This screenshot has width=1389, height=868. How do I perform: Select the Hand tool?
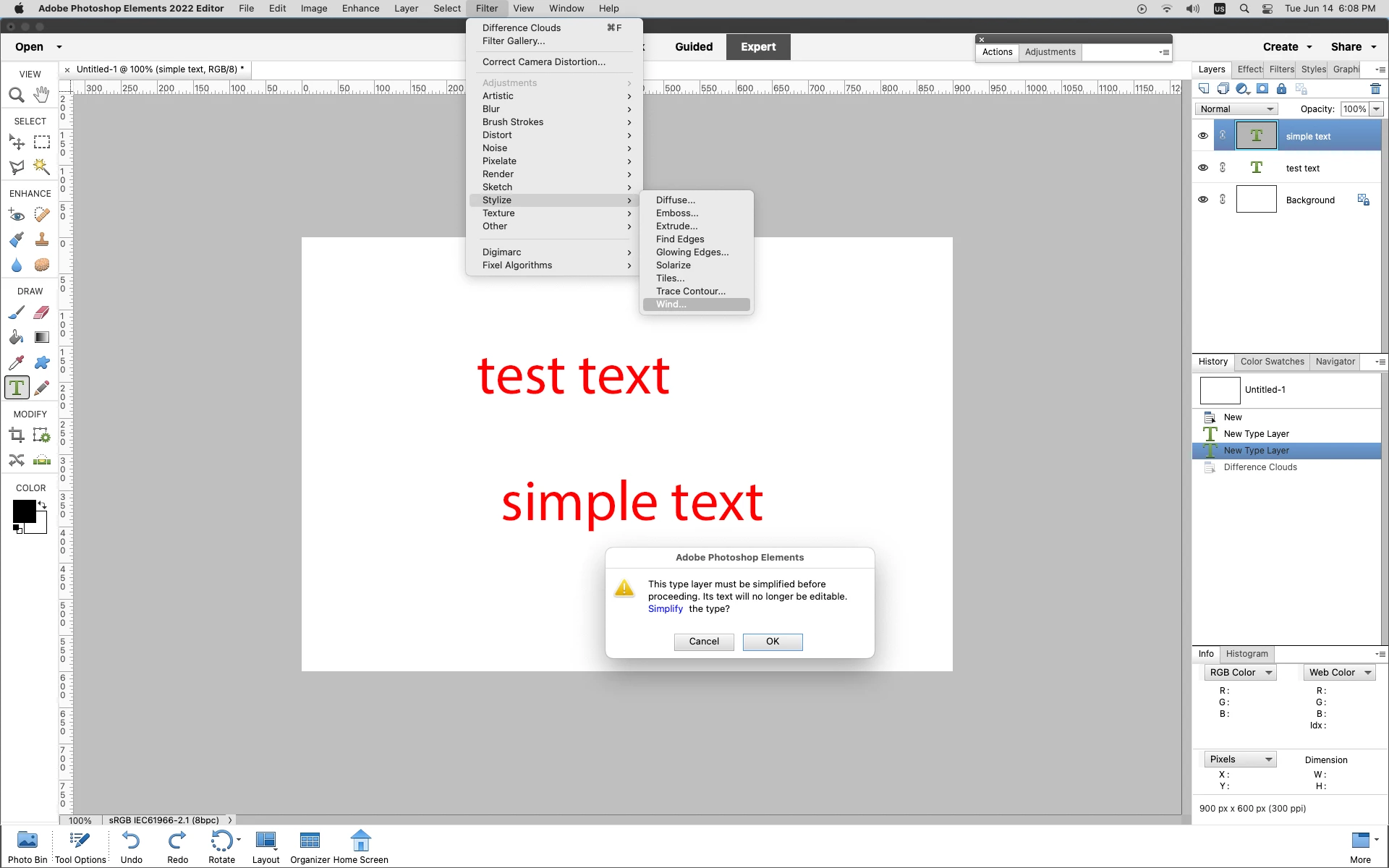(42, 95)
